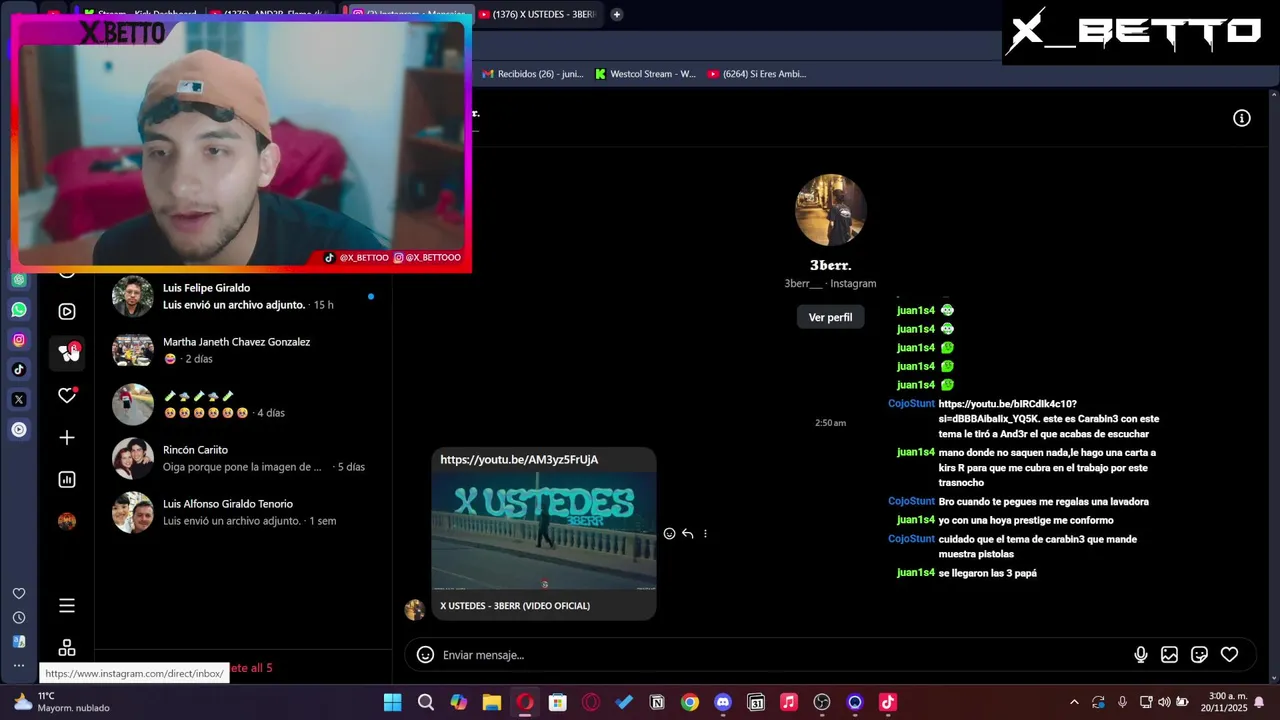Screen dimensions: 1280x720
Task: Focus the Enviar mensaje input field
Action: (780, 655)
